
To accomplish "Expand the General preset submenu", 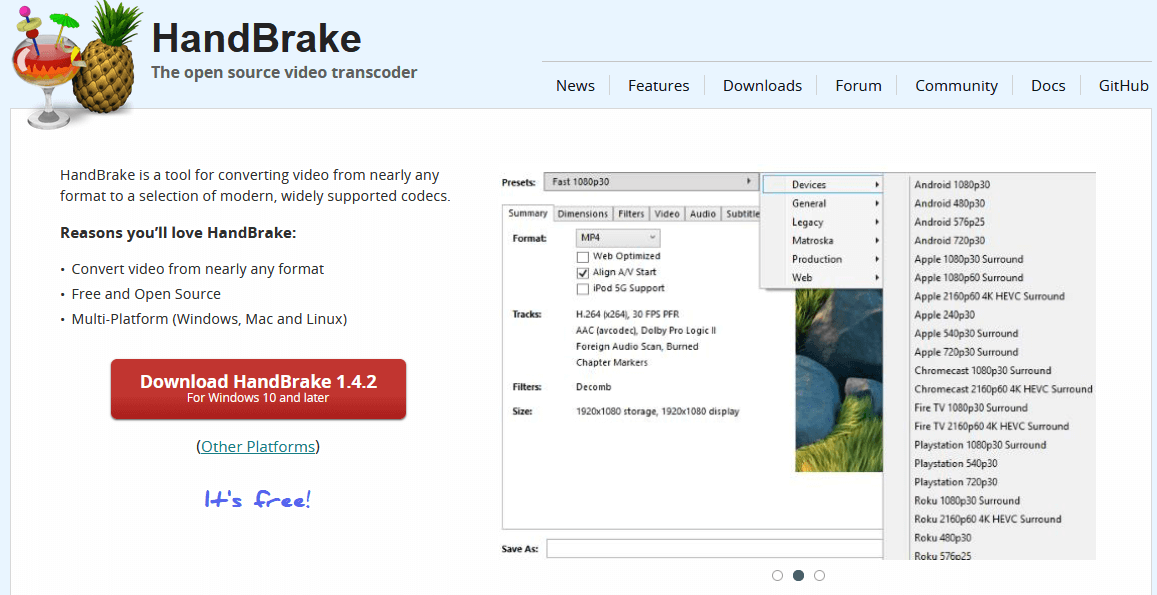I will click(823, 203).
